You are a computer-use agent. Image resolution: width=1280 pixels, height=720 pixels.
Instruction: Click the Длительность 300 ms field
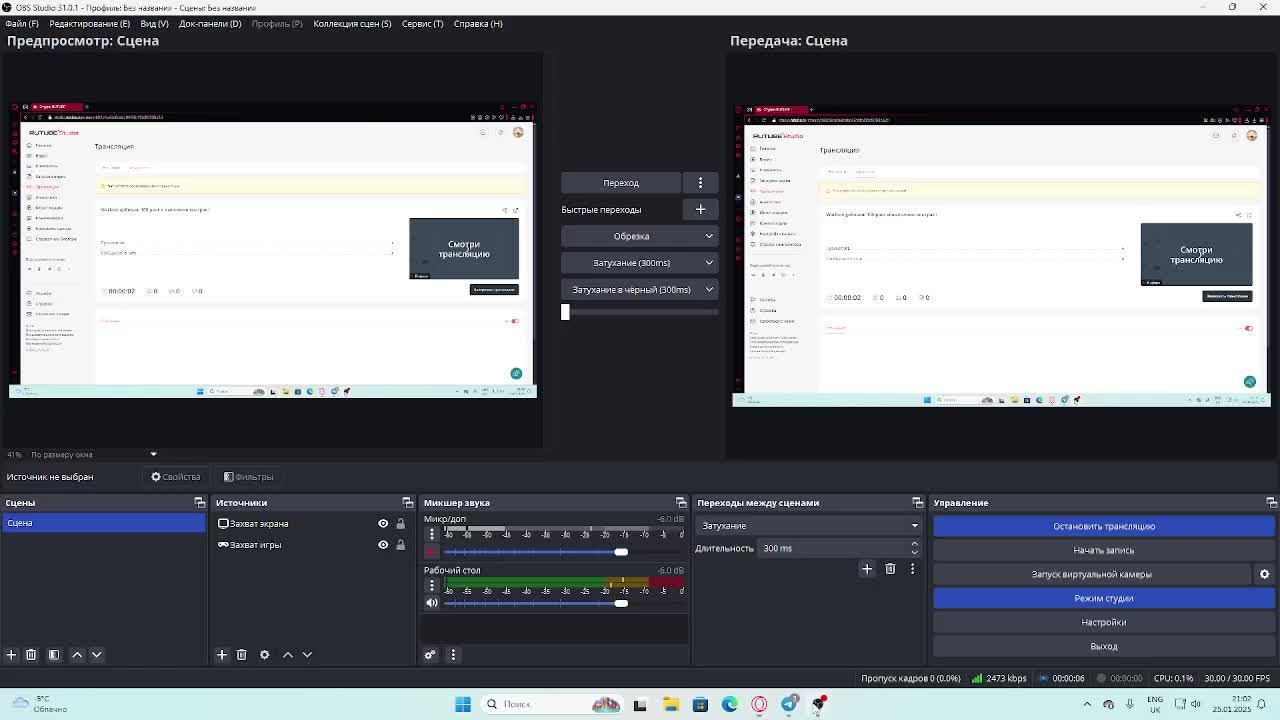(838, 548)
